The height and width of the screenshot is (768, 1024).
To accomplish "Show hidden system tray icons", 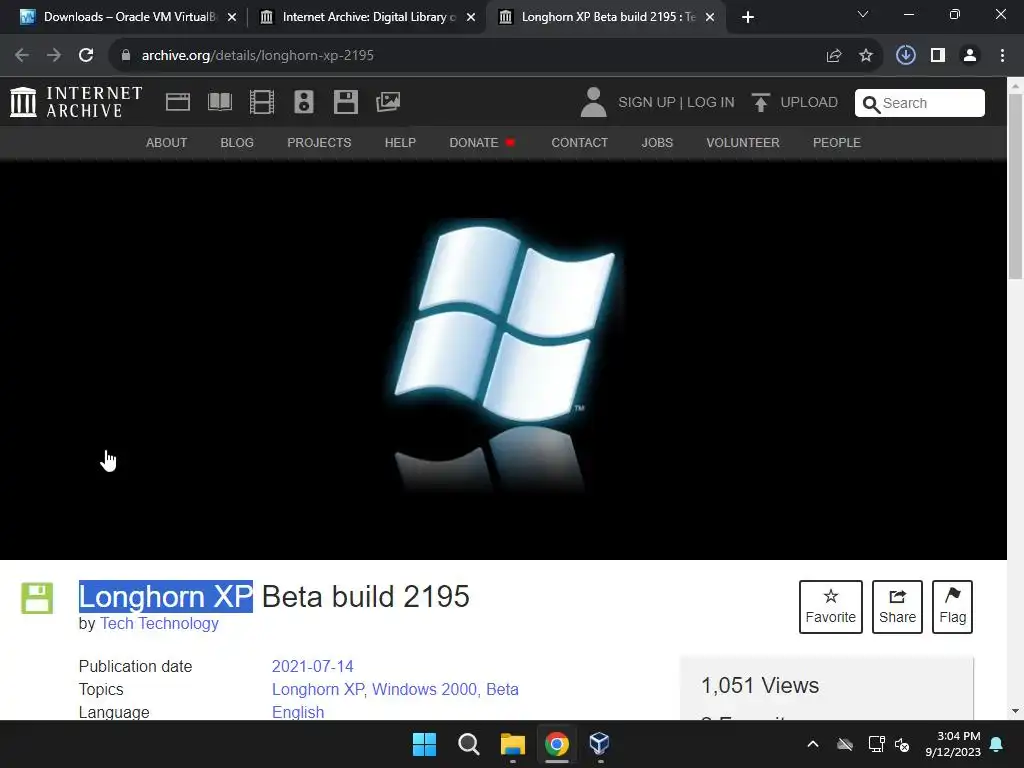I will [813, 744].
